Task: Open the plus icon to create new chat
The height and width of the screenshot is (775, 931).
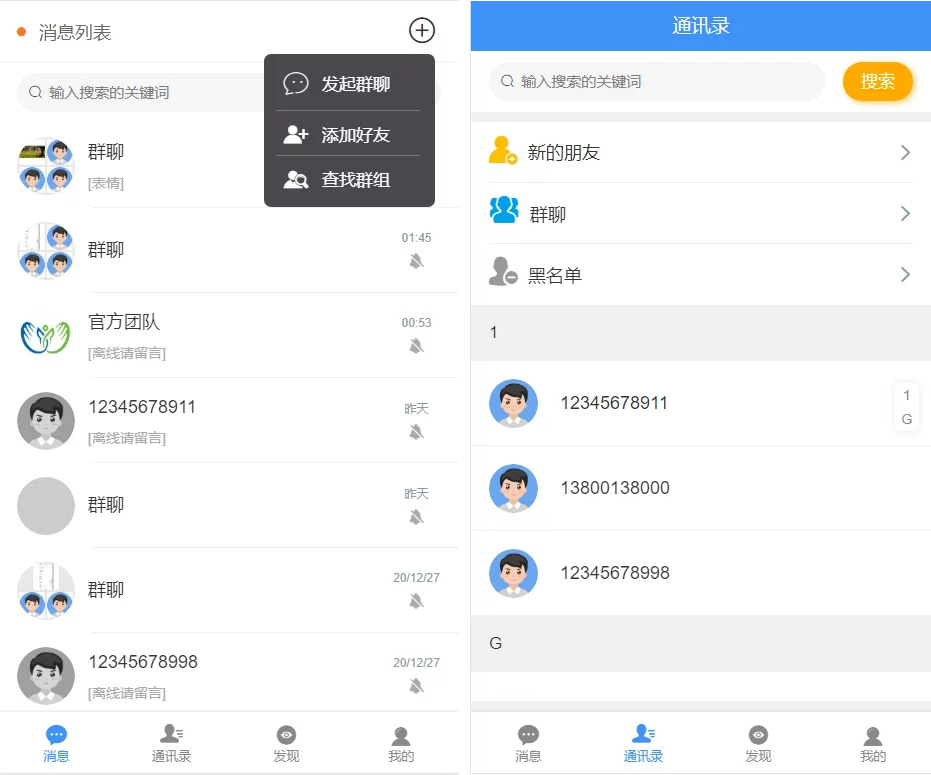Action: [x=421, y=30]
